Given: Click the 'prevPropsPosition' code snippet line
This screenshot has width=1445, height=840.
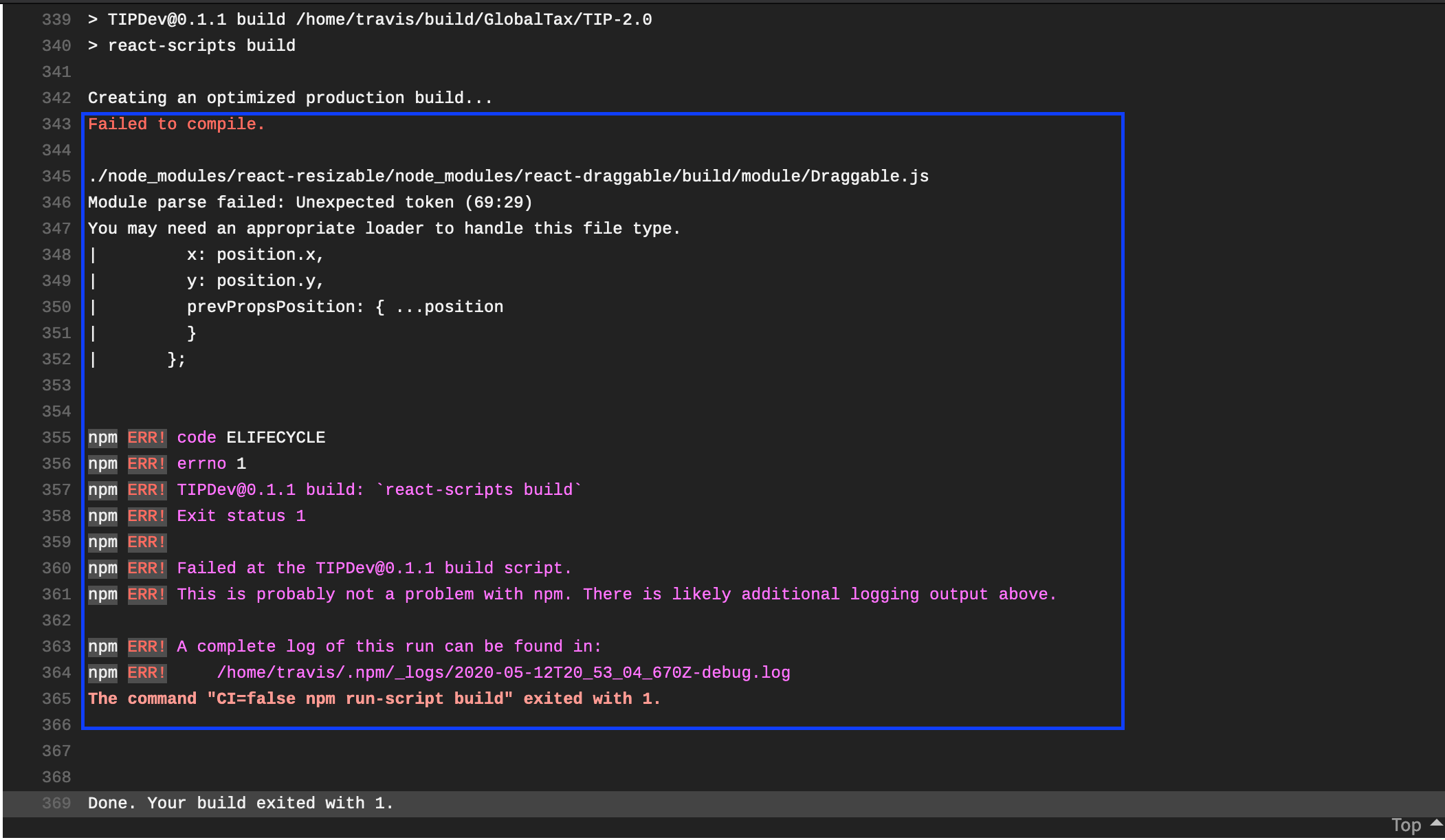Looking at the screenshot, I should click(344, 307).
